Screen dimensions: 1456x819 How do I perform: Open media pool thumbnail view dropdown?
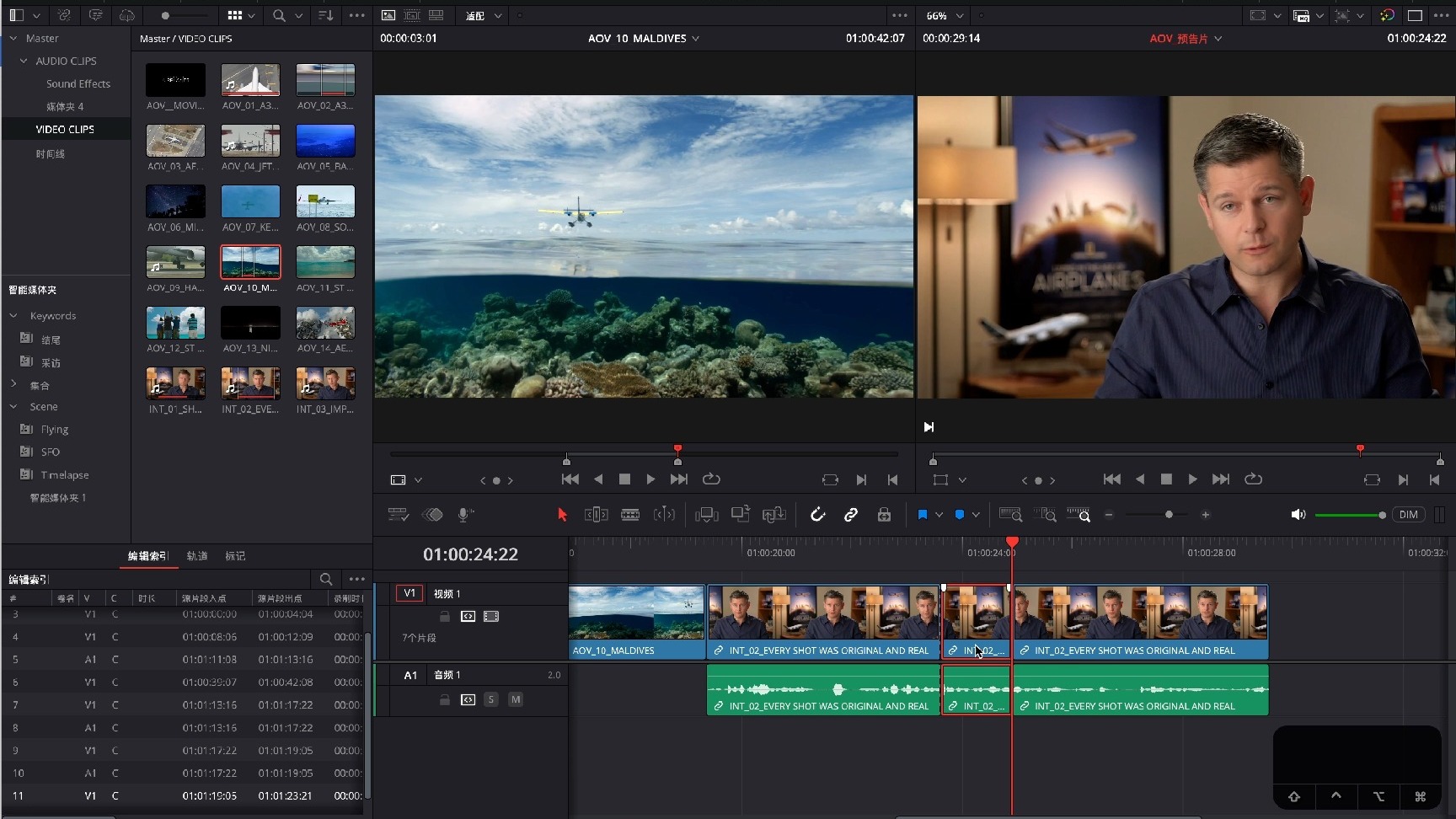[x=250, y=16]
